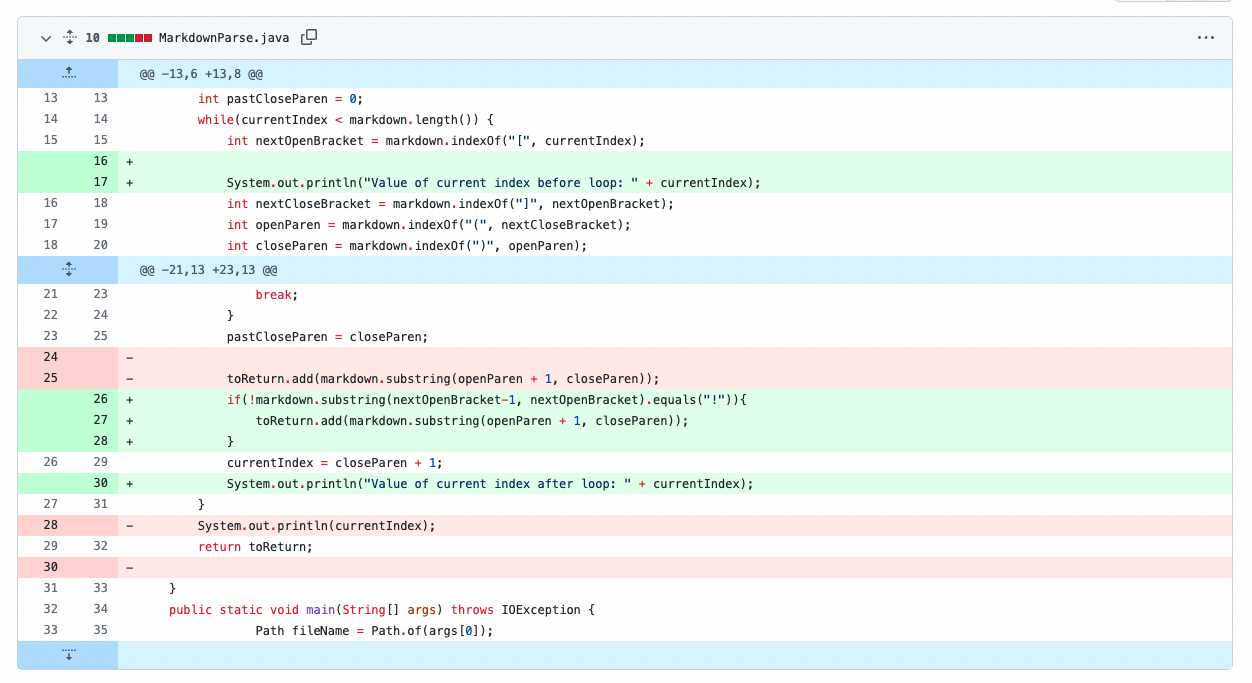Select the second hunk header @@ -21,13 +23,13 @@
1252x683 pixels.
(208, 271)
